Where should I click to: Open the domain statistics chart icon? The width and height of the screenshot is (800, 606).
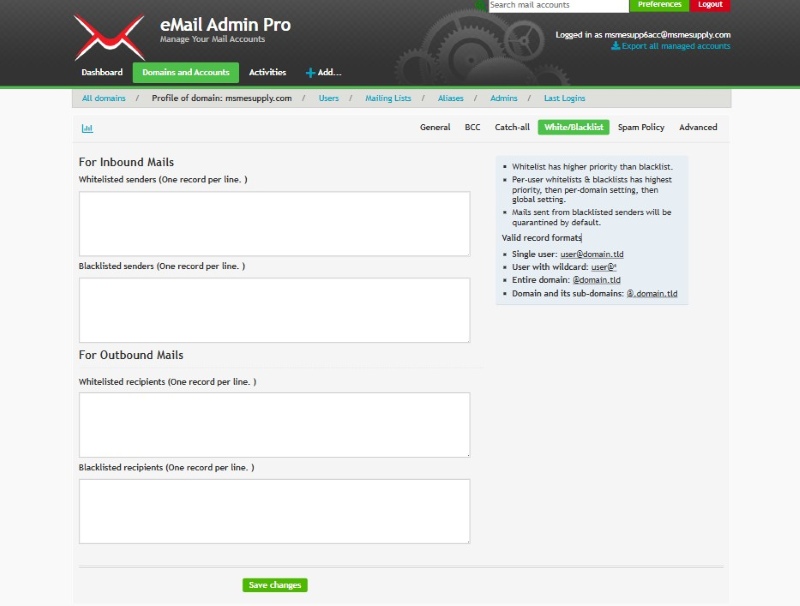point(87,128)
